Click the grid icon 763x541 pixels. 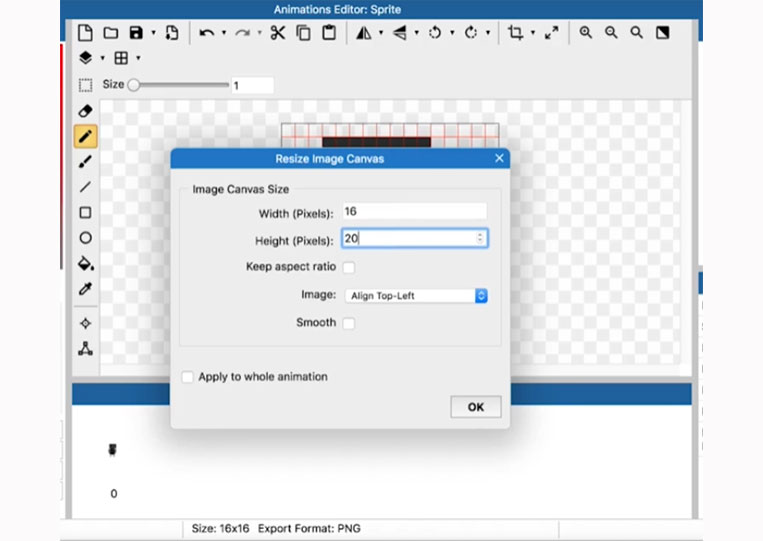[x=121, y=58]
